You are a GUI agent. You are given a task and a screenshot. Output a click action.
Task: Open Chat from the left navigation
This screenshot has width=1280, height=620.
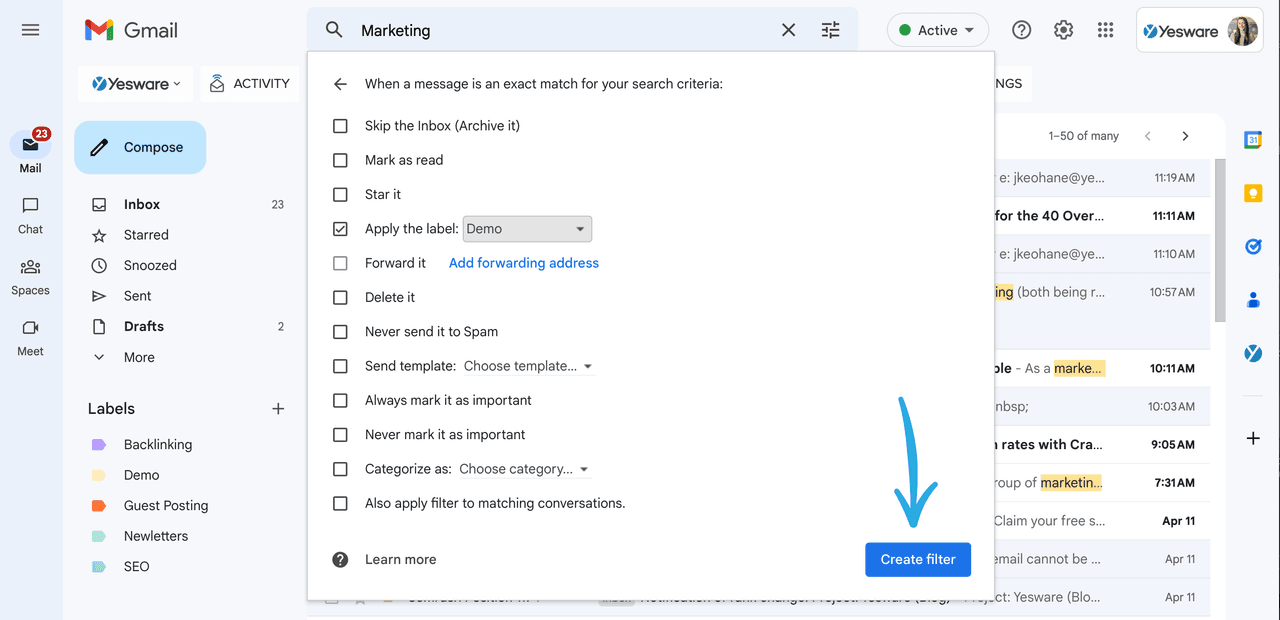pyautogui.click(x=30, y=214)
